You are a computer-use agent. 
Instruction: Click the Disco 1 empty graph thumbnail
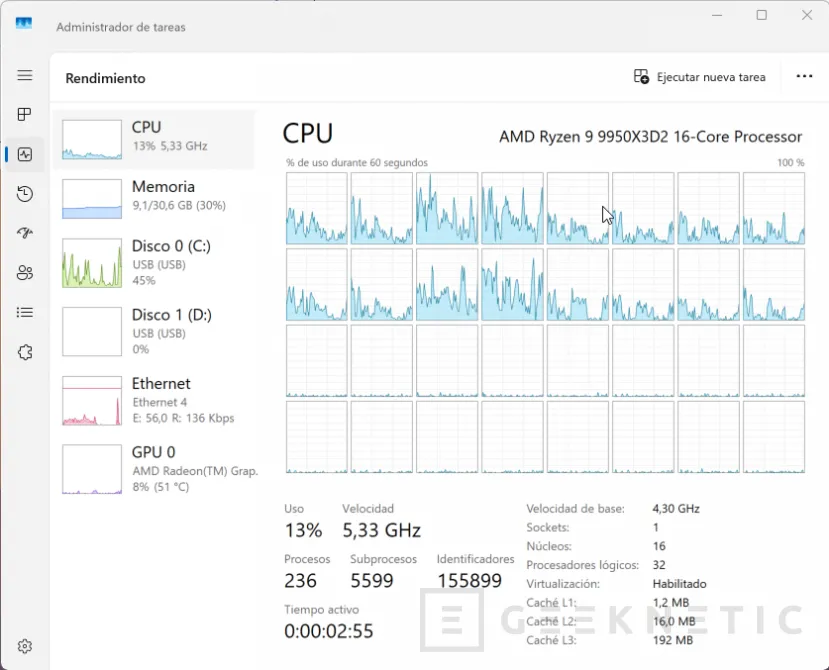tap(92, 332)
